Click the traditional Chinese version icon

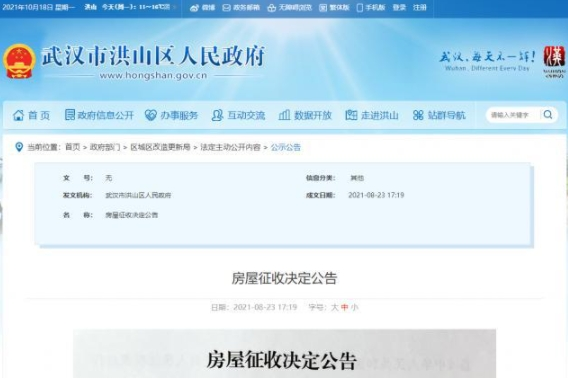coord(323,8)
